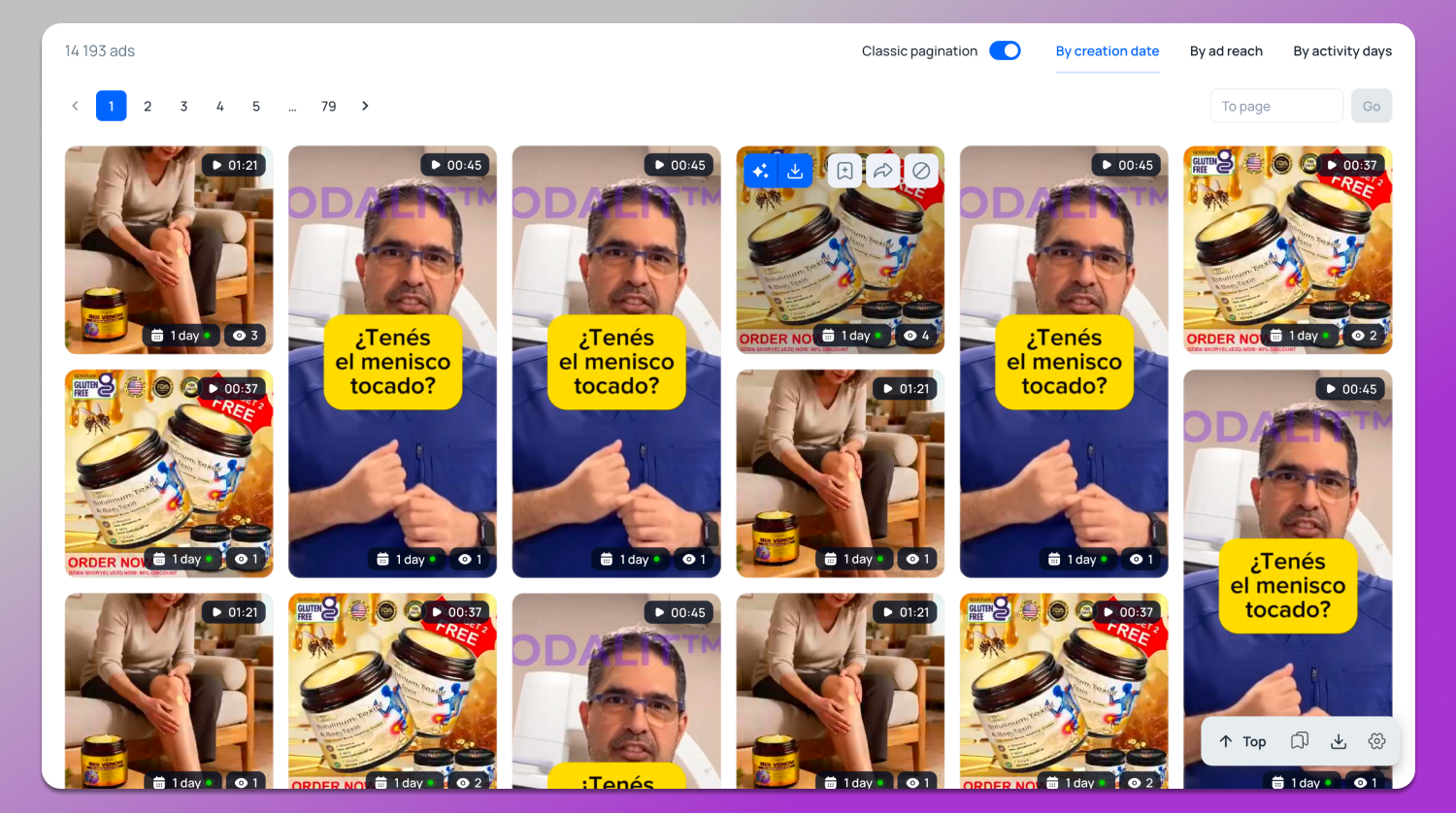This screenshot has width=1456, height=813.
Task: Focus the To page input field
Action: 1275,106
